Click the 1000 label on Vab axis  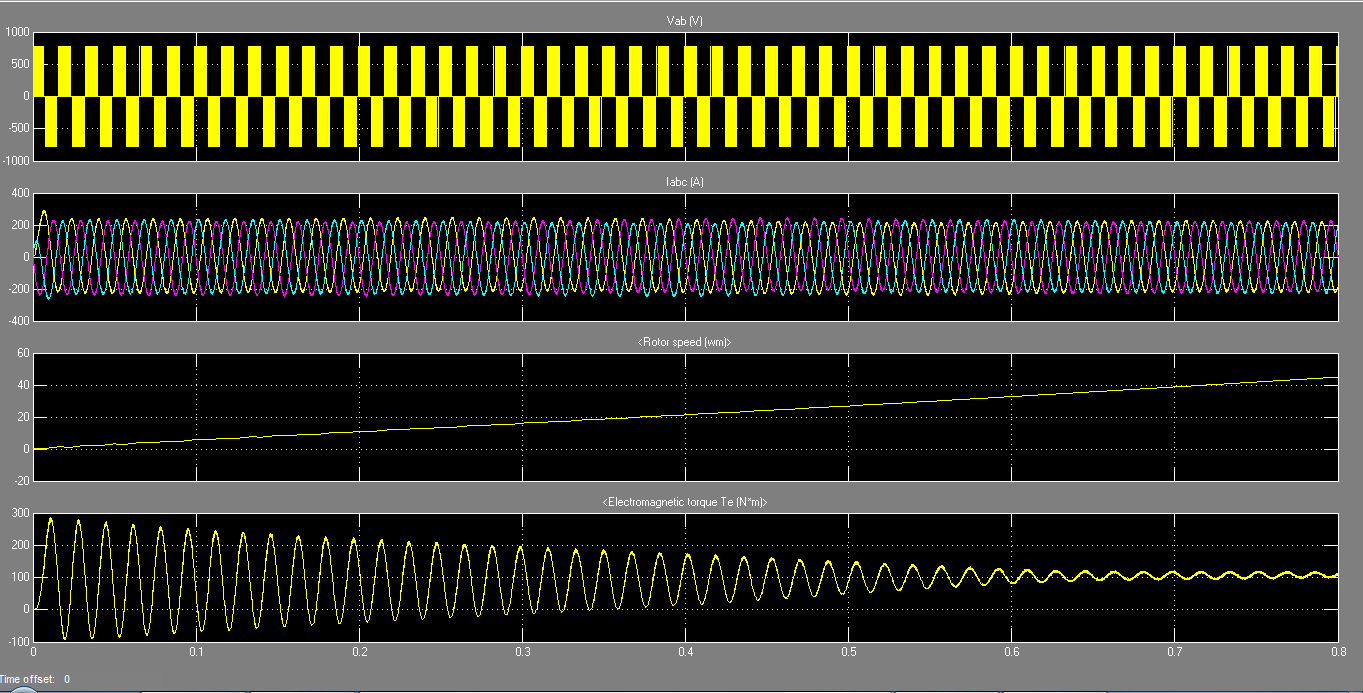[17, 33]
